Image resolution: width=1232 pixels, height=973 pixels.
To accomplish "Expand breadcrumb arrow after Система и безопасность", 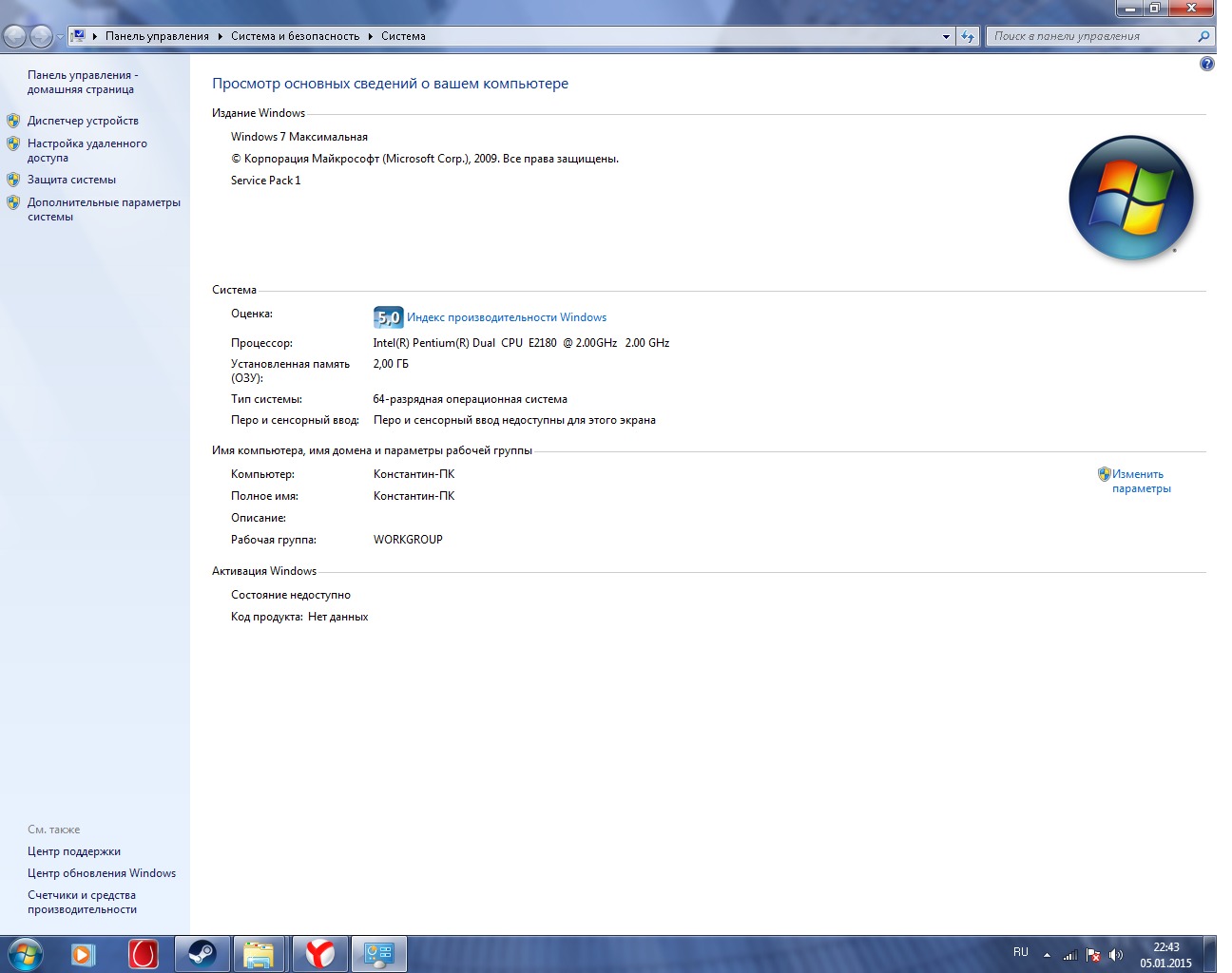I will (370, 36).
